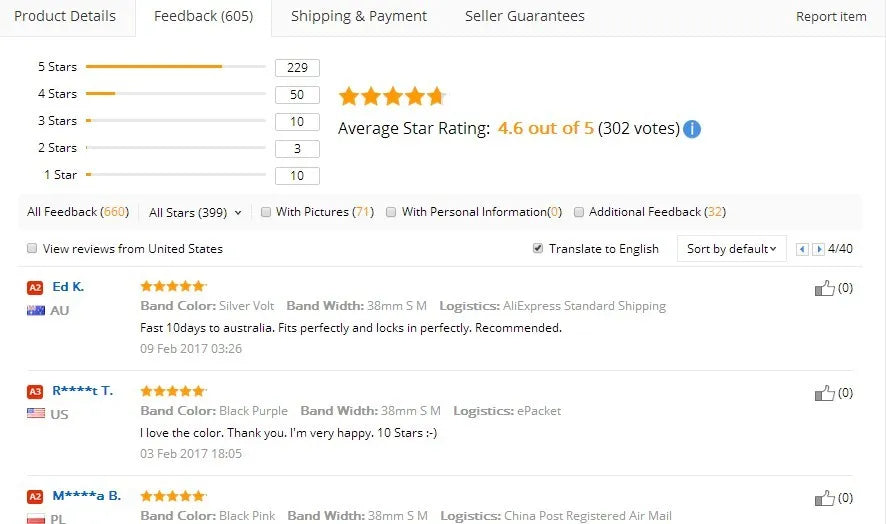Open the Seller Guarantees tab
The width and height of the screenshot is (886, 524).
[x=524, y=16]
